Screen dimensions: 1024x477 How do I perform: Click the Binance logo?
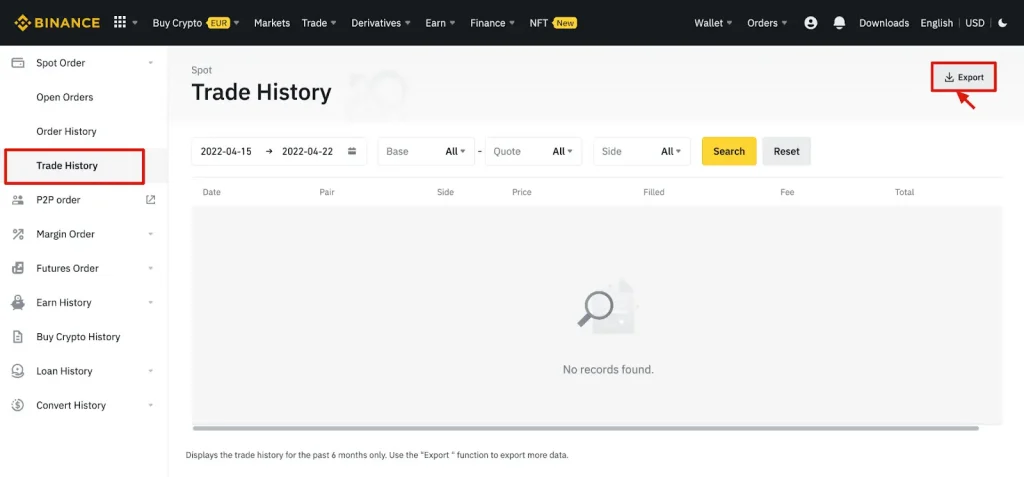click(x=57, y=23)
